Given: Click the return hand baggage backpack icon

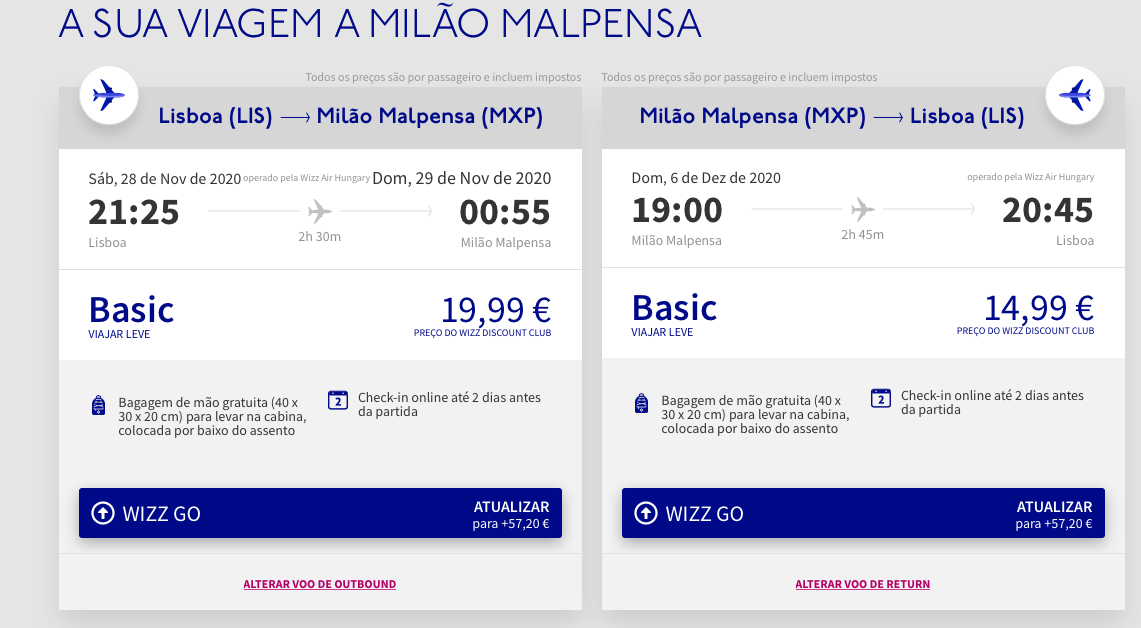Looking at the screenshot, I should pyautogui.click(x=641, y=403).
